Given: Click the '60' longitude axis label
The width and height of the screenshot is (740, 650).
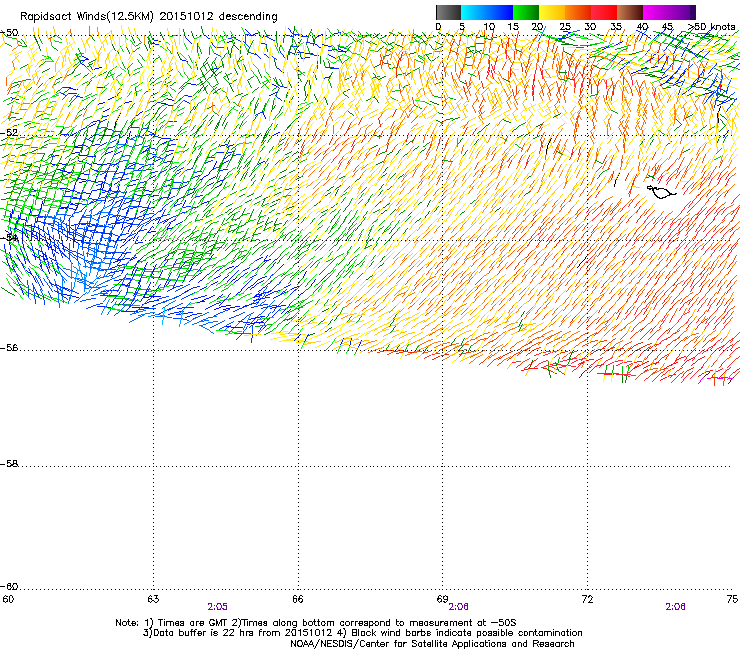Looking at the screenshot, I should pos(8,599).
